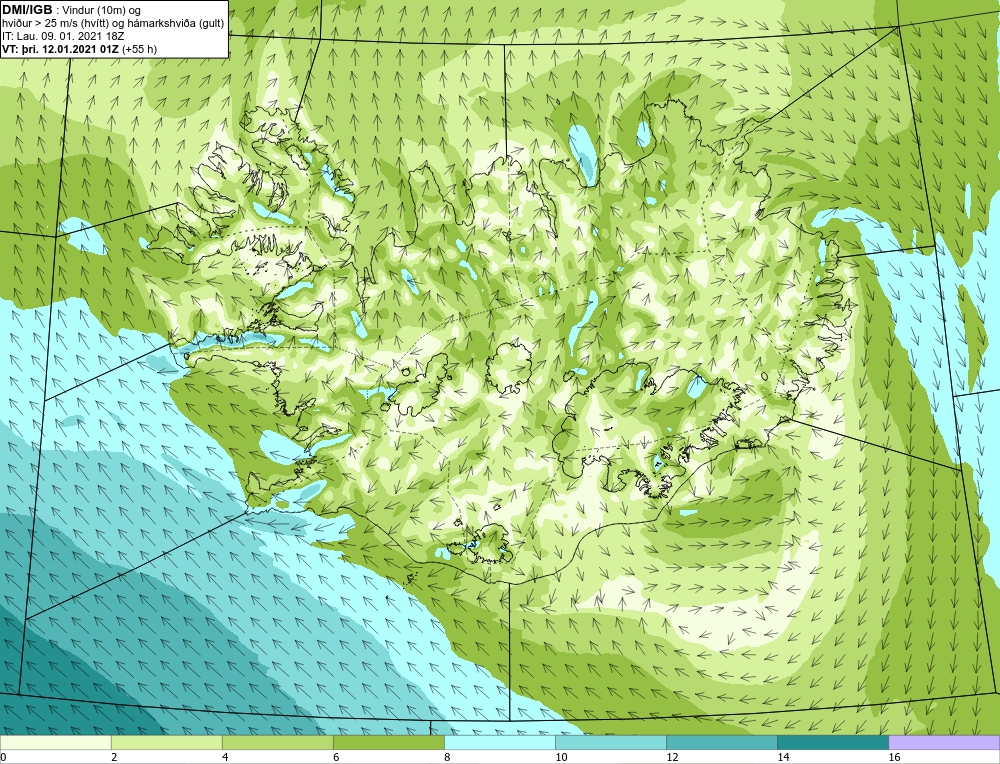The width and height of the screenshot is (1000, 764).
Task: Click the legend scale label '0'
Action: (x=3, y=757)
